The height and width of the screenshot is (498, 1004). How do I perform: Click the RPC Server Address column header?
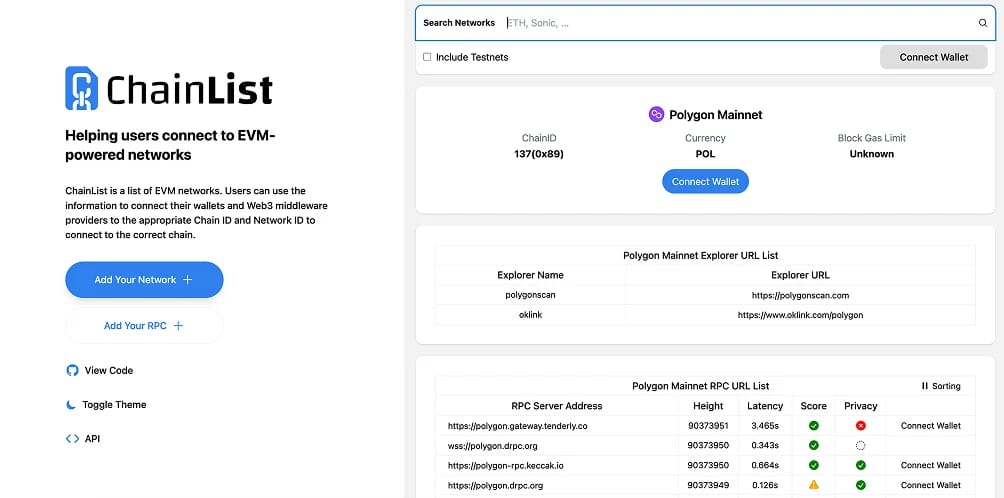point(556,406)
